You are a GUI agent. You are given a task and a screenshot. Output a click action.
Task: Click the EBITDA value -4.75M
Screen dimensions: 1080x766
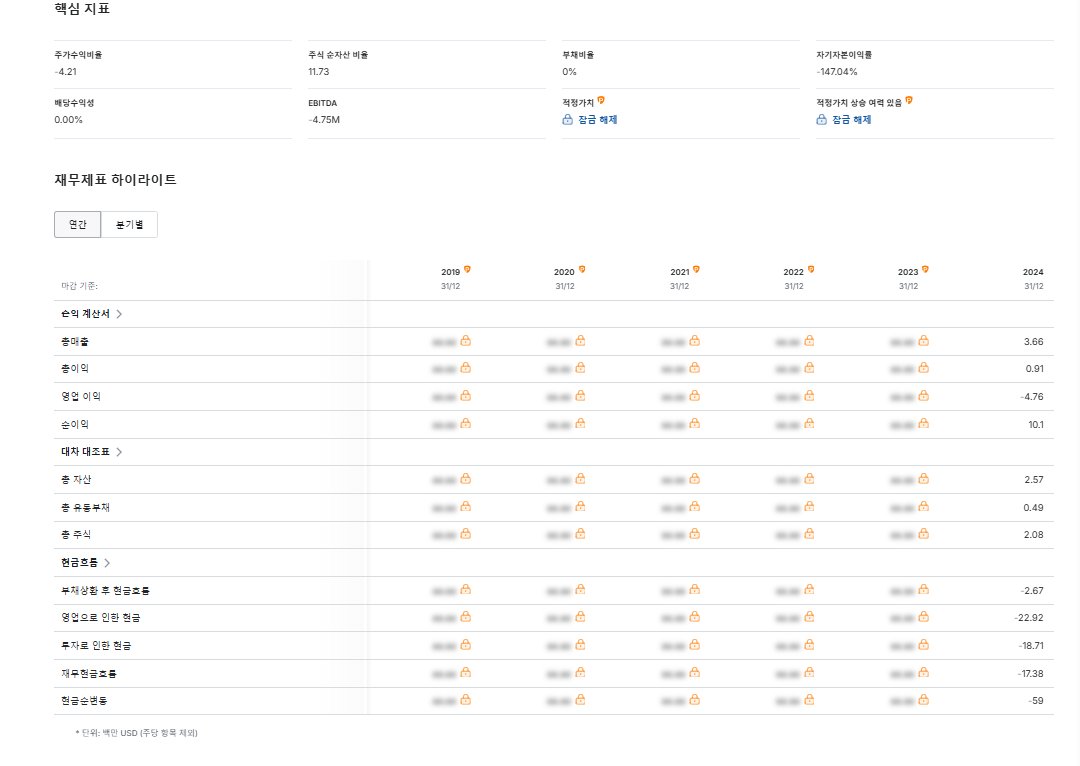click(324, 120)
